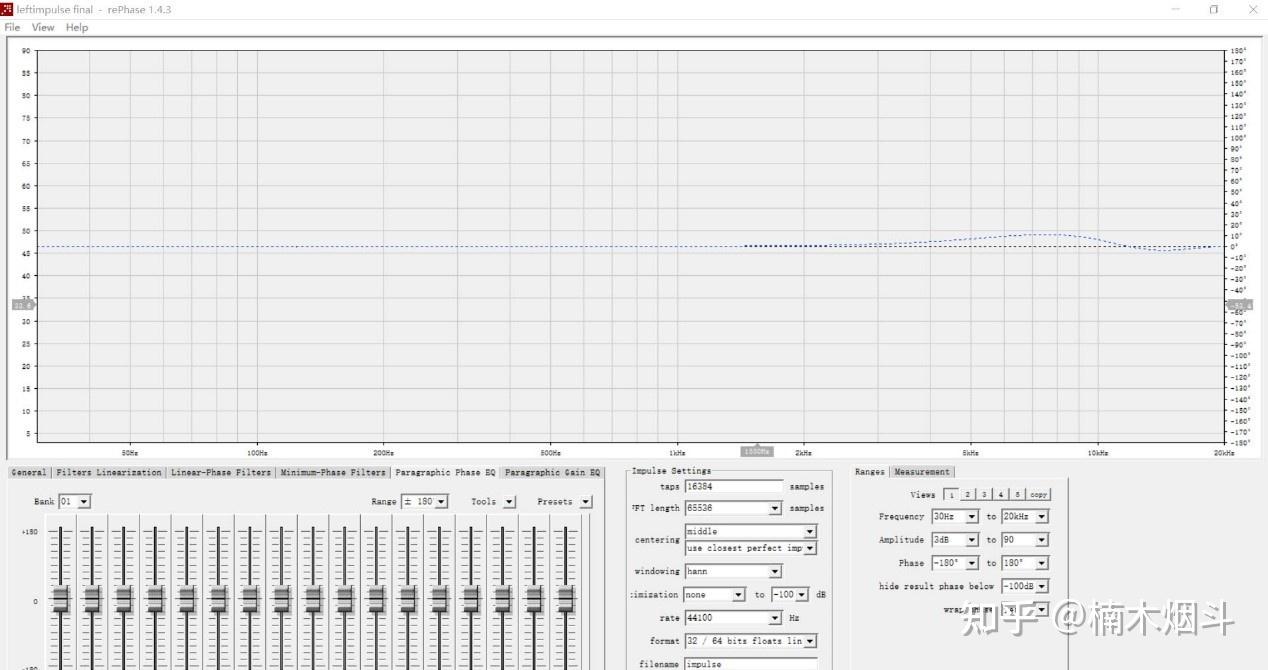1268x670 pixels.
Task: Open the View menu
Action: click(43, 27)
